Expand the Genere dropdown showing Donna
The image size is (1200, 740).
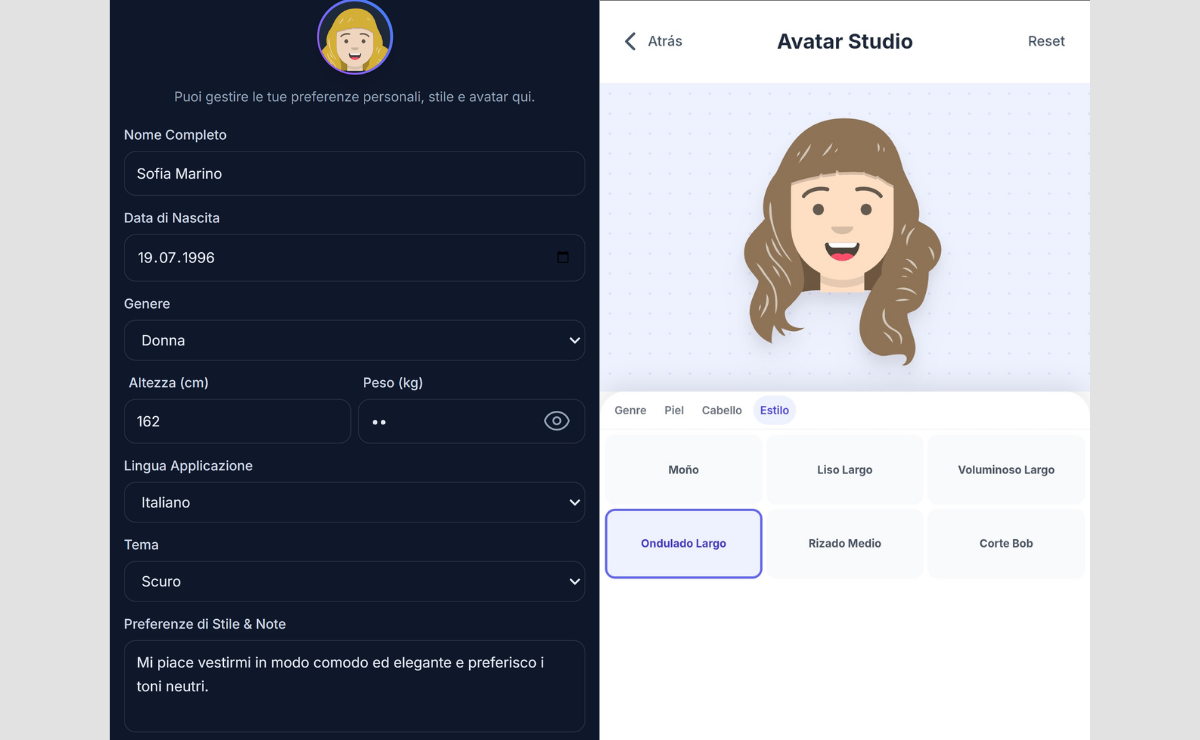tap(354, 340)
